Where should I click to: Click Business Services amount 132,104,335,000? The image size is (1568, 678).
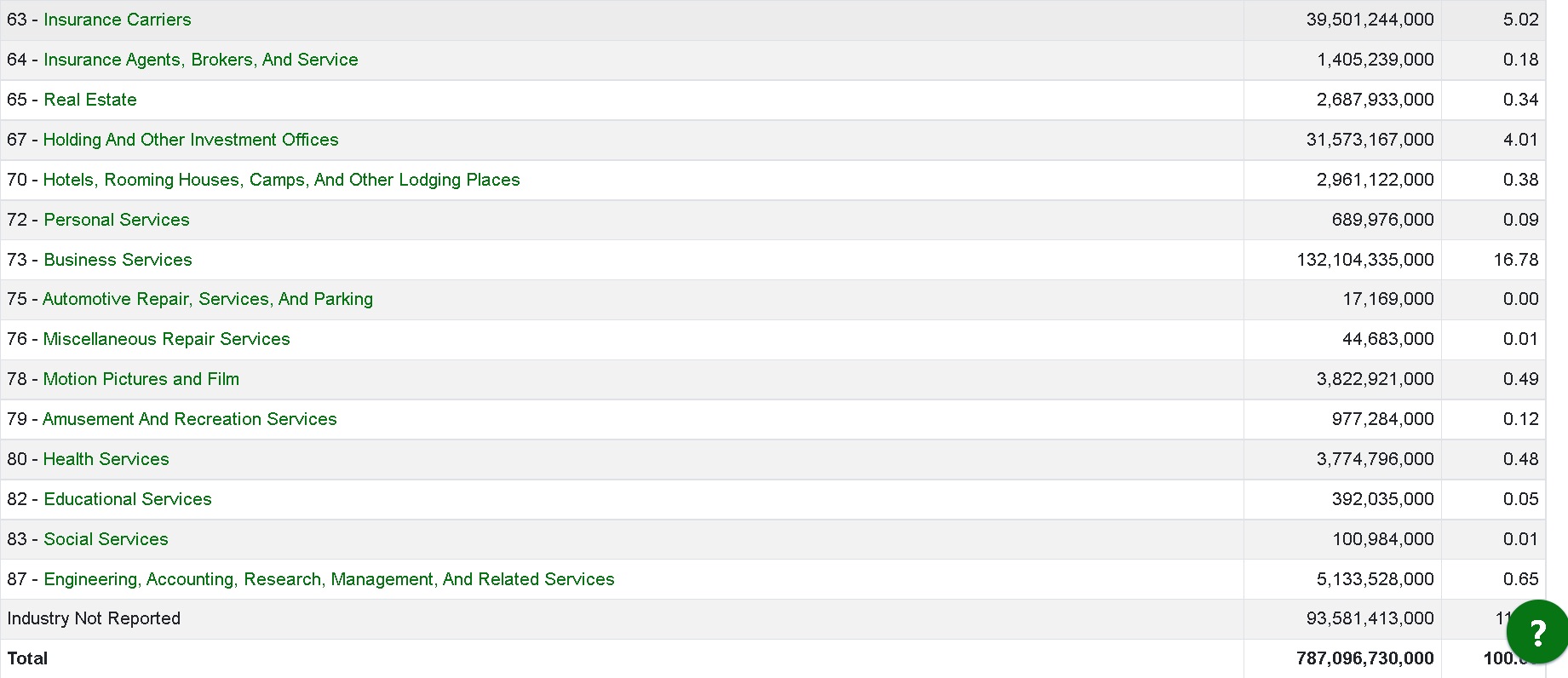1365,260
